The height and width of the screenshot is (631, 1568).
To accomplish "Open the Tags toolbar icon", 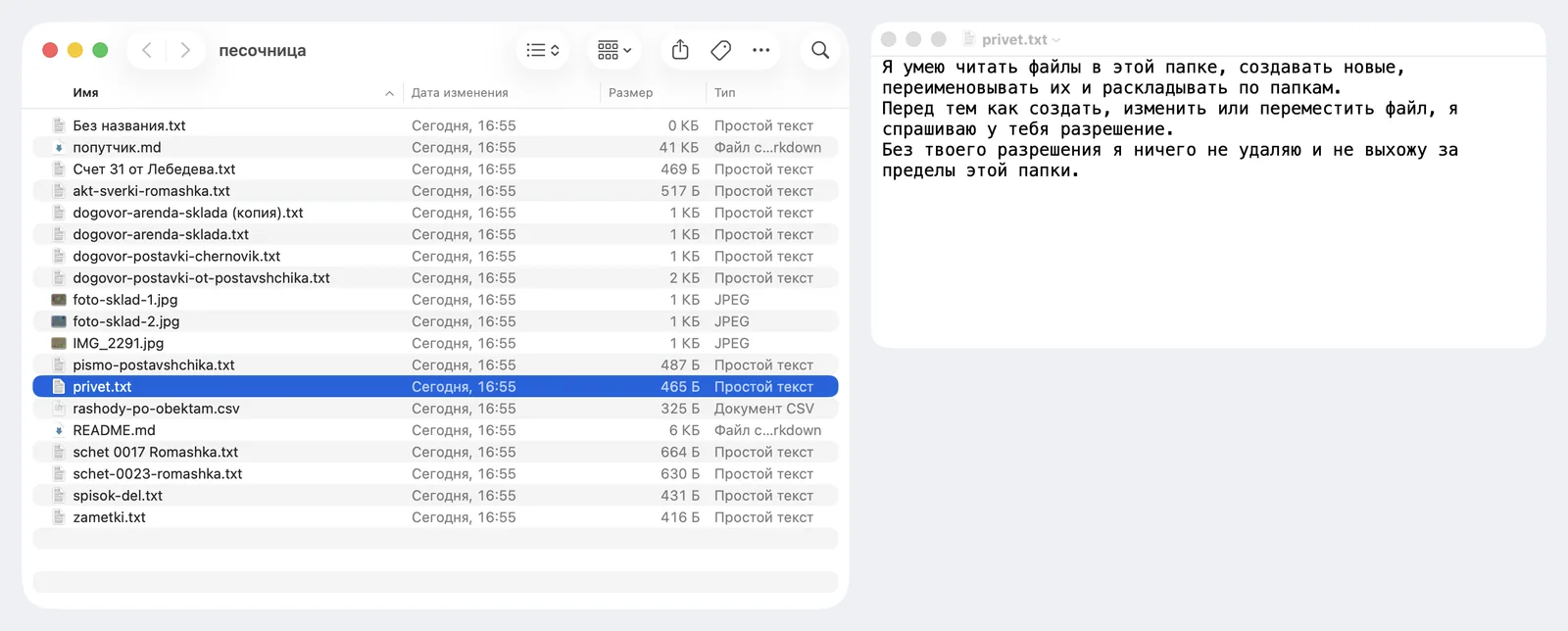I will pyautogui.click(x=721, y=50).
